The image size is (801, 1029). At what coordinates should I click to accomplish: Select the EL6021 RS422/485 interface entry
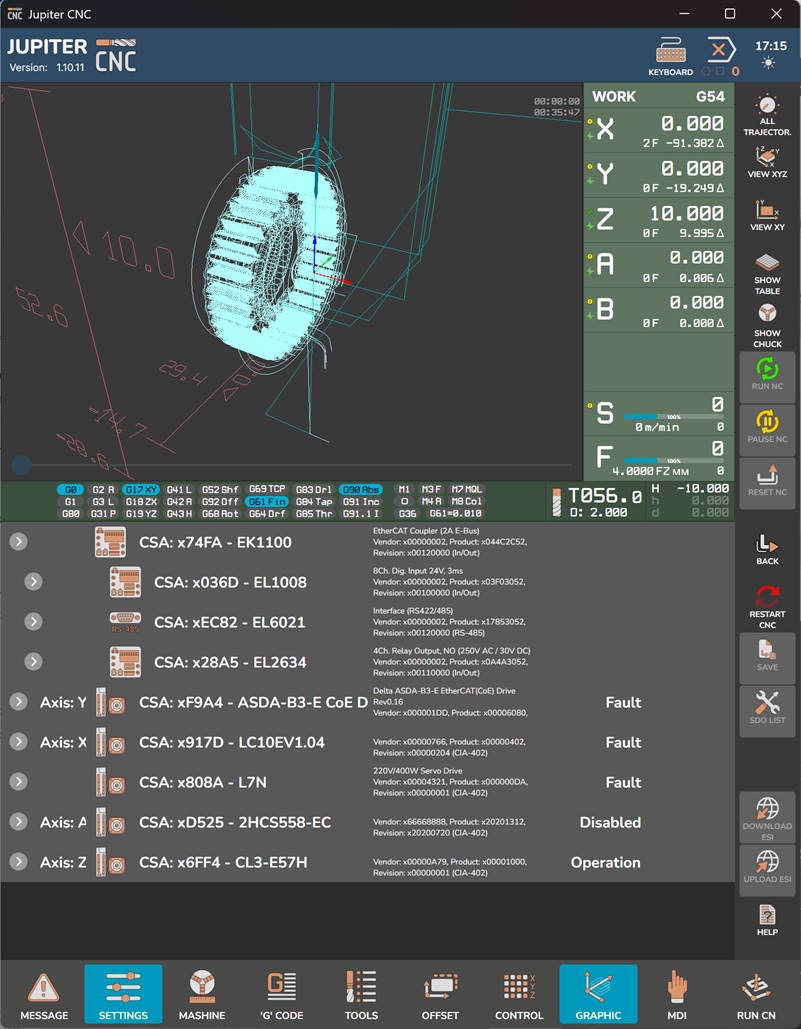(x=230, y=622)
